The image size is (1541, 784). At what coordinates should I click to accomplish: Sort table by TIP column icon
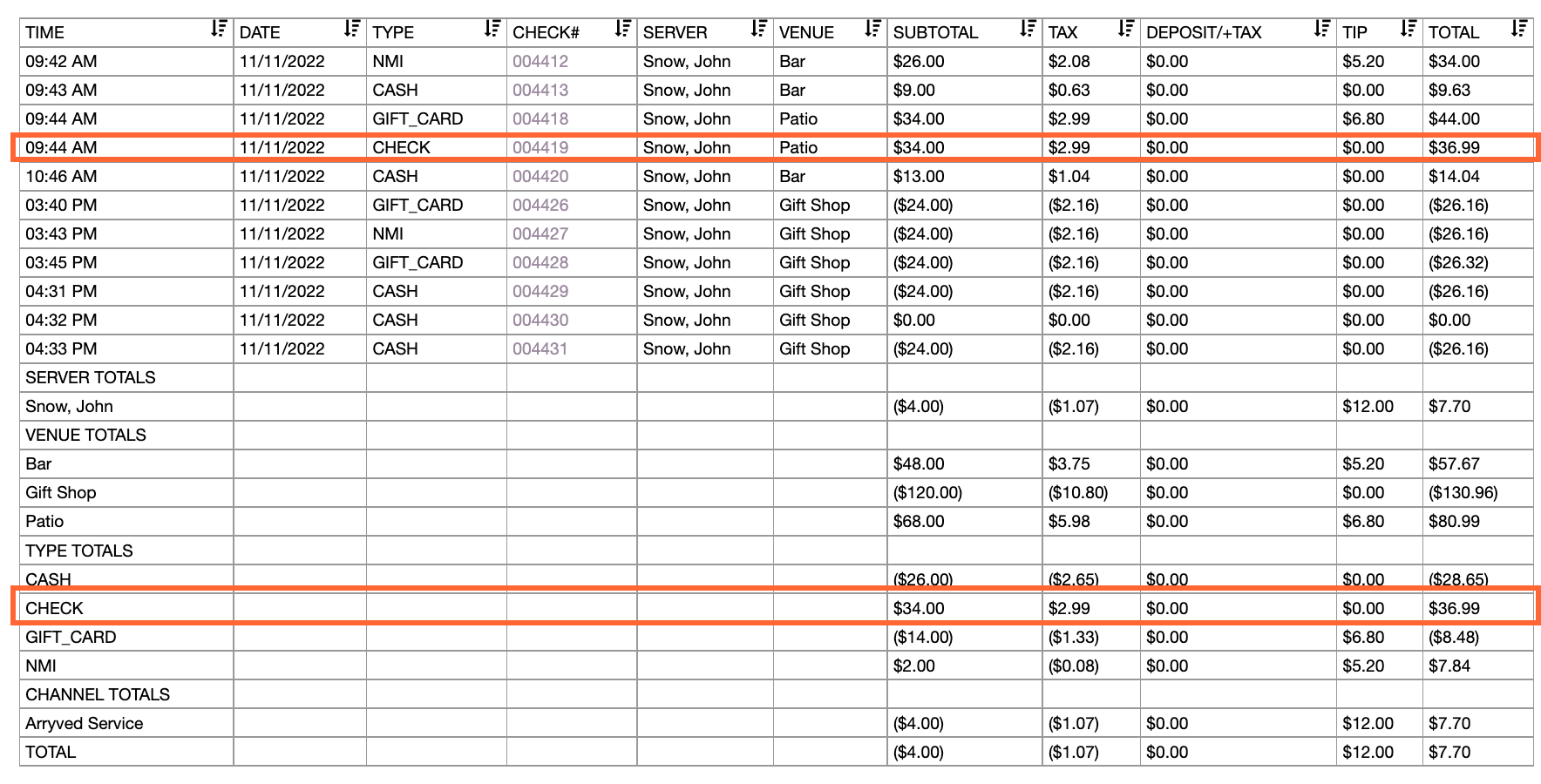click(x=1408, y=29)
